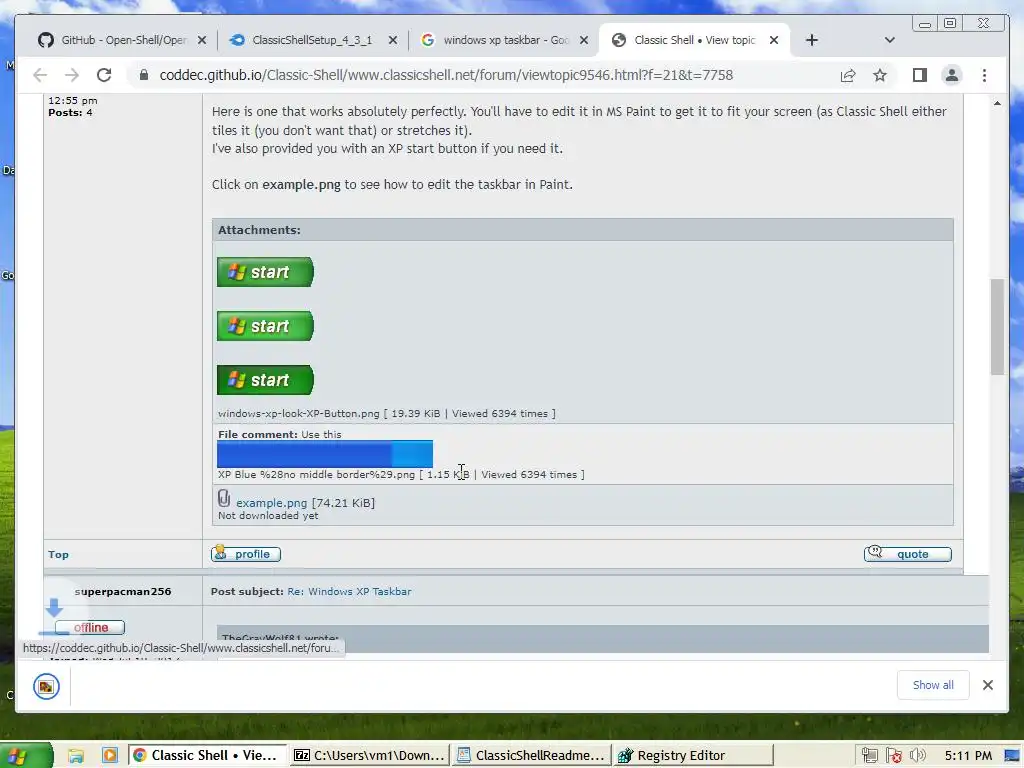Open the browser side panel
1024x768 pixels.
click(920, 75)
